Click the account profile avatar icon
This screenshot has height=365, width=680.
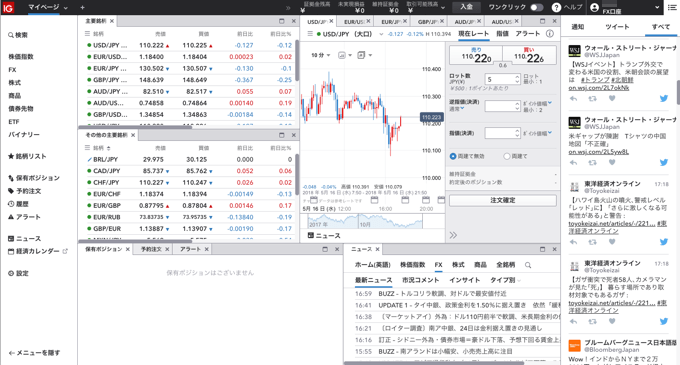point(595,7)
